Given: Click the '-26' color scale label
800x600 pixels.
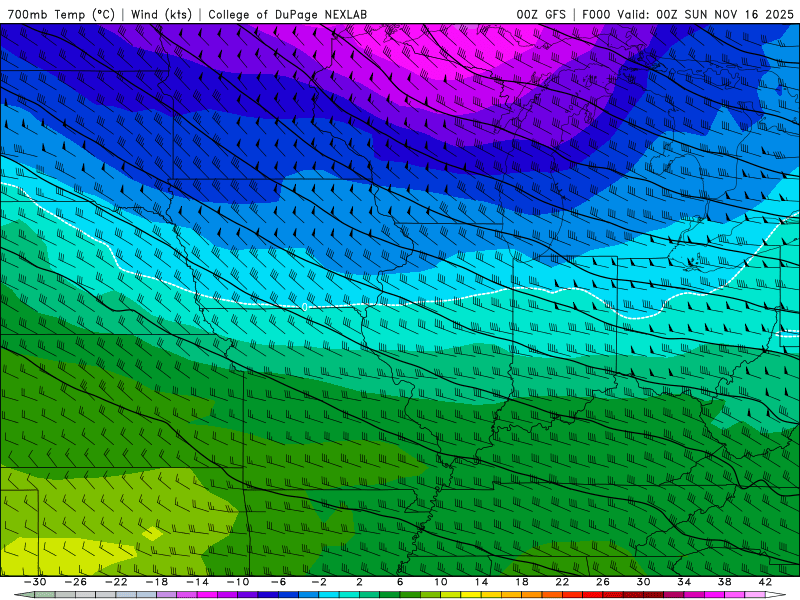Looking at the screenshot, I should pos(76,582).
